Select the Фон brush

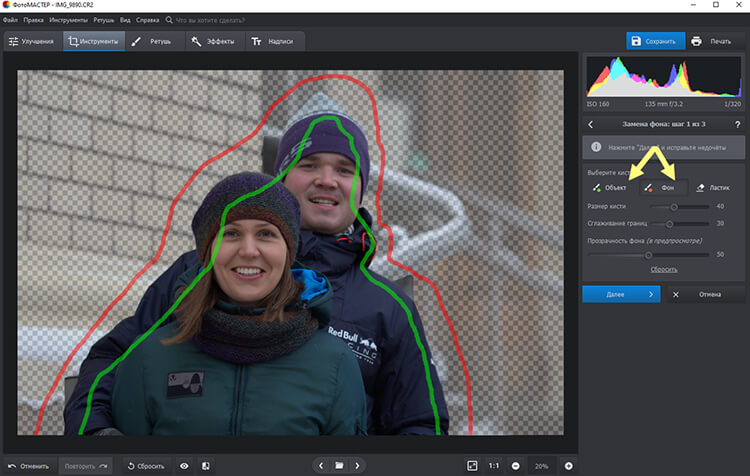tap(660, 187)
